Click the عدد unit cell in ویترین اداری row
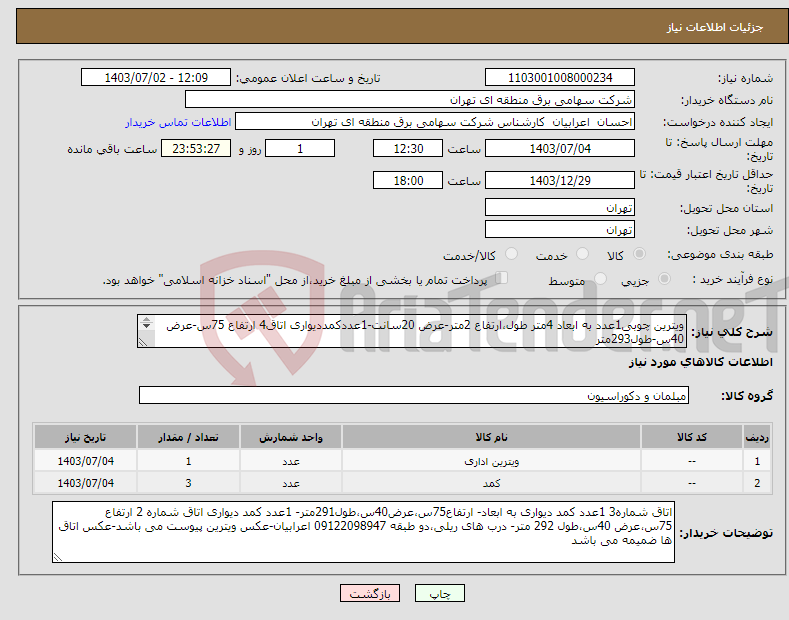Screen dimensions: 789x620 point(291,460)
